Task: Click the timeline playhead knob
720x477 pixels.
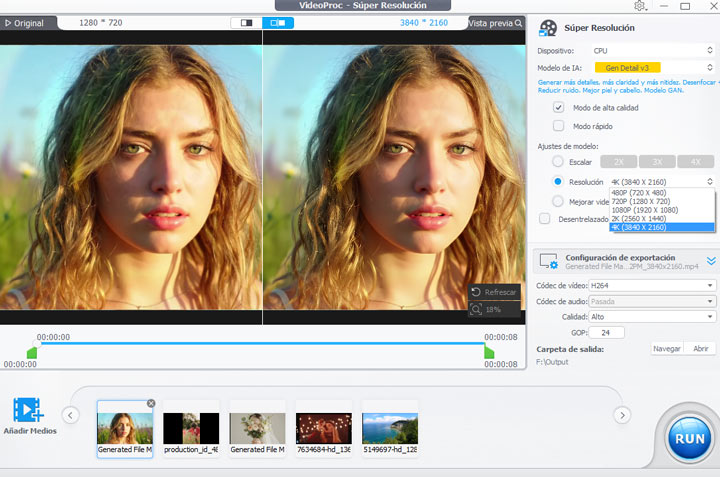Action: point(37,343)
